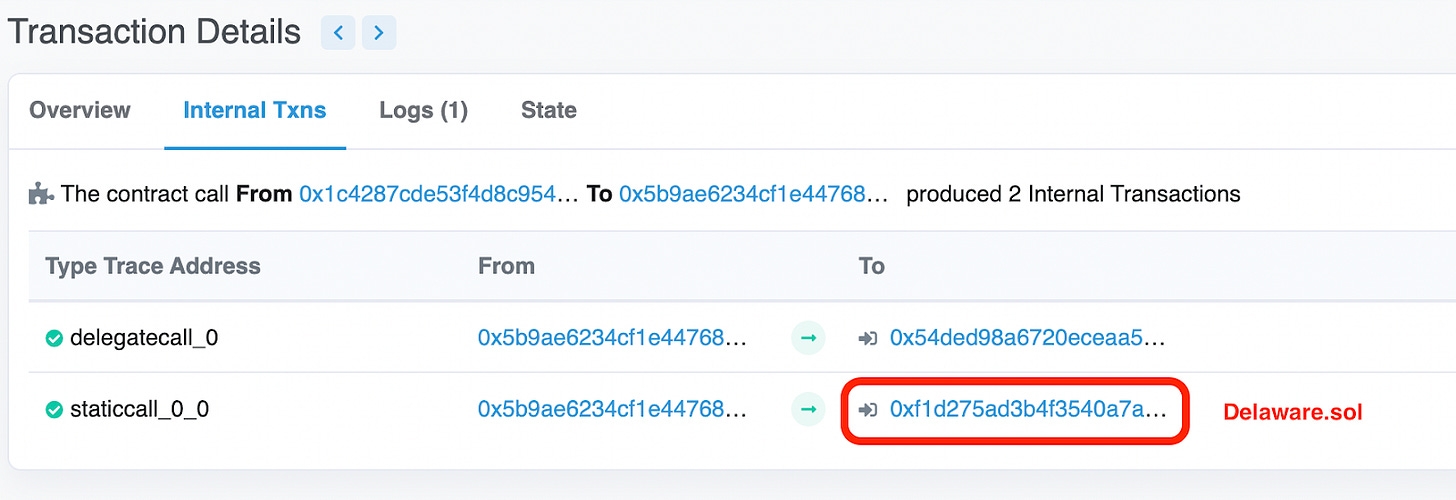This screenshot has width=1456, height=500.
Task: Open recipient 0x5b9ae6234cf1e44768 link in summary
Action: [754, 194]
